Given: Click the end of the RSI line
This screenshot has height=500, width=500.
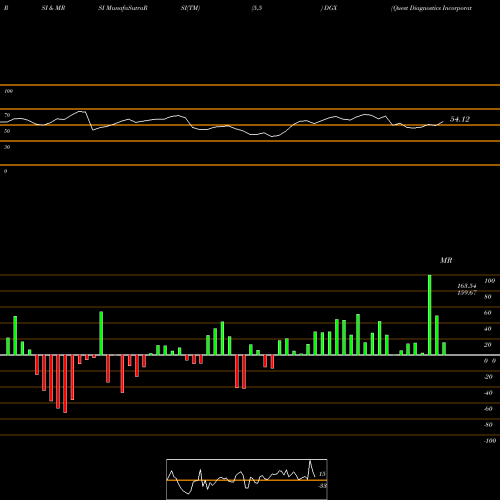Looking at the screenshot, I should (443, 122).
